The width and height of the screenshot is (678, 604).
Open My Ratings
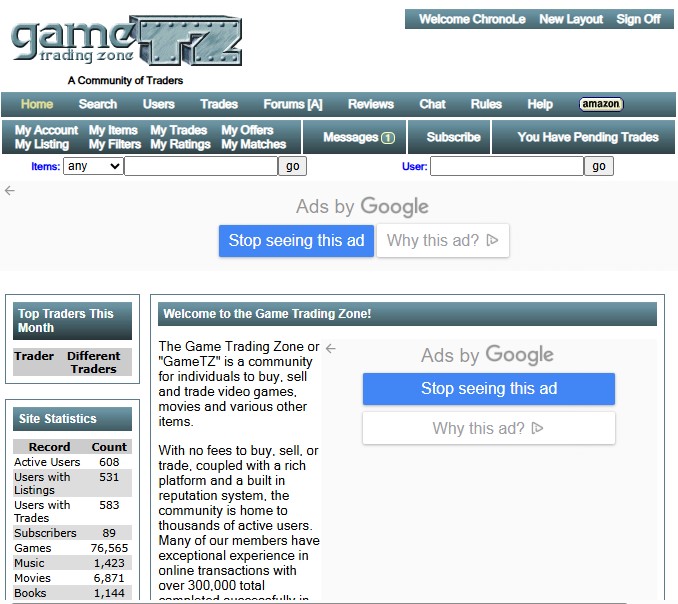(x=180, y=144)
